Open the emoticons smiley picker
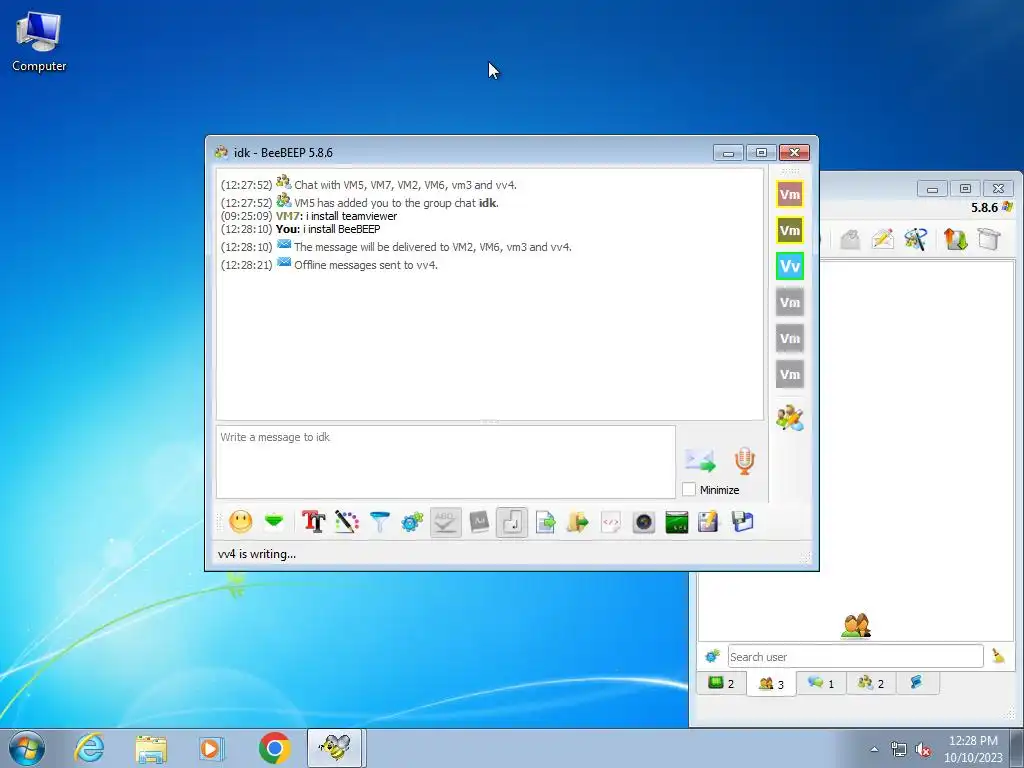This screenshot has width=1024, height=768. [241, 522]
